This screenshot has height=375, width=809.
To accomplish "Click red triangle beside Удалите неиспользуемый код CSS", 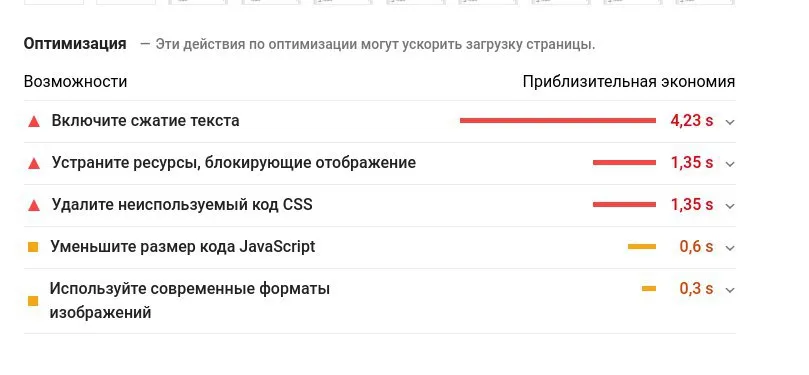I will click(34, 206).
